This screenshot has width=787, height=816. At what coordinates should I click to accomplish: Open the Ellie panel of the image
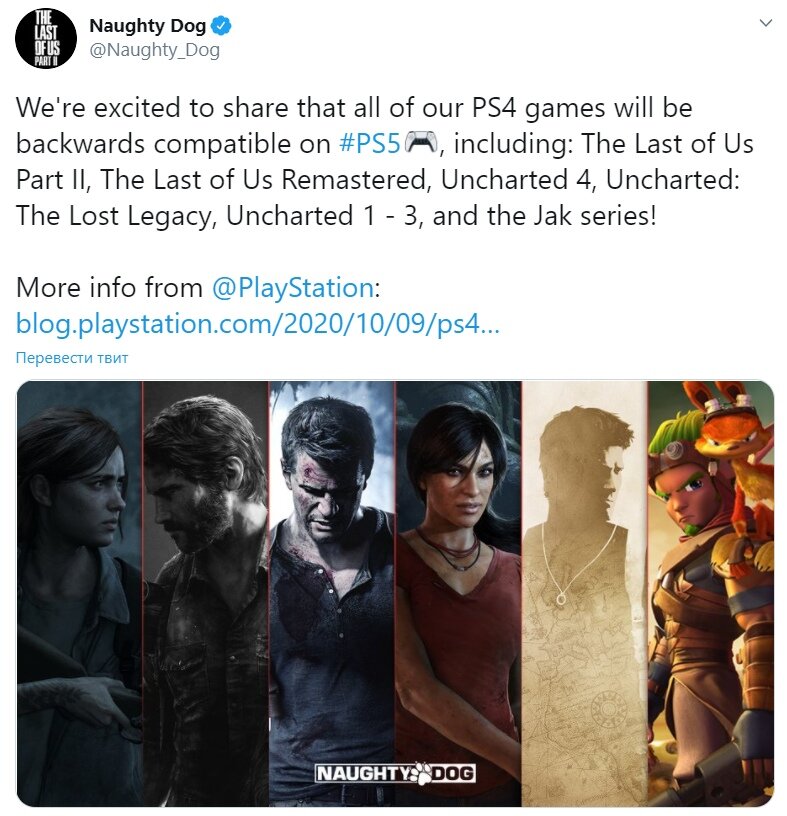click(80, 594)
